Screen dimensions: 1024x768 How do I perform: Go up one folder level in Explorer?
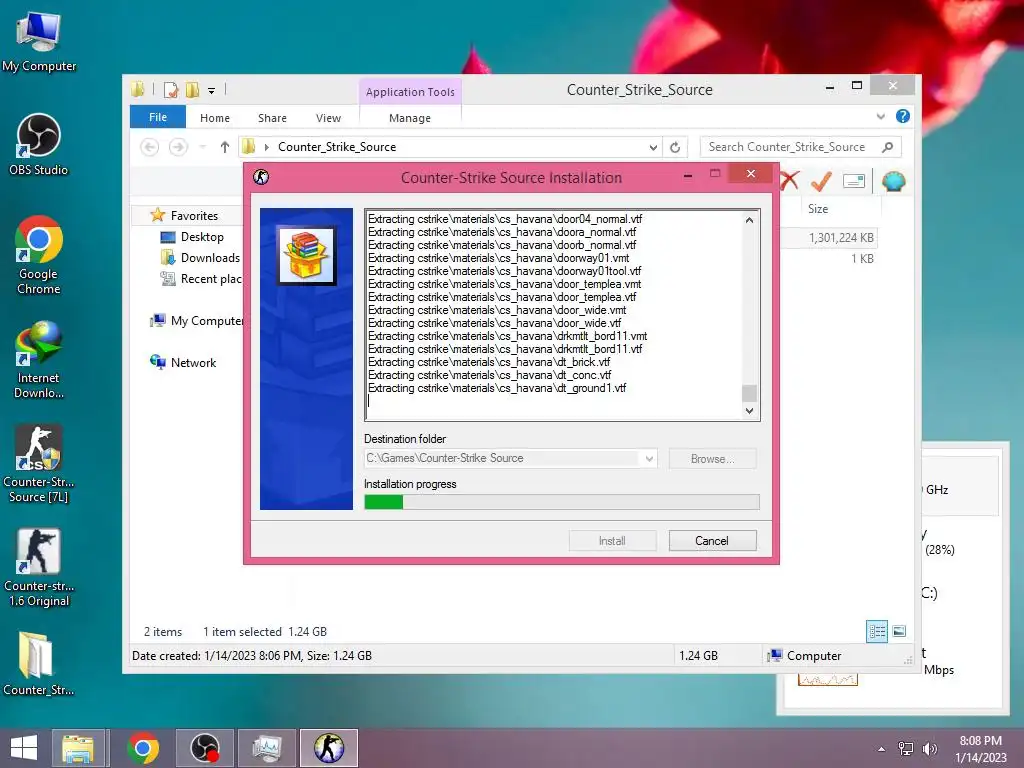pyautogui.click(x=225, y=148)
